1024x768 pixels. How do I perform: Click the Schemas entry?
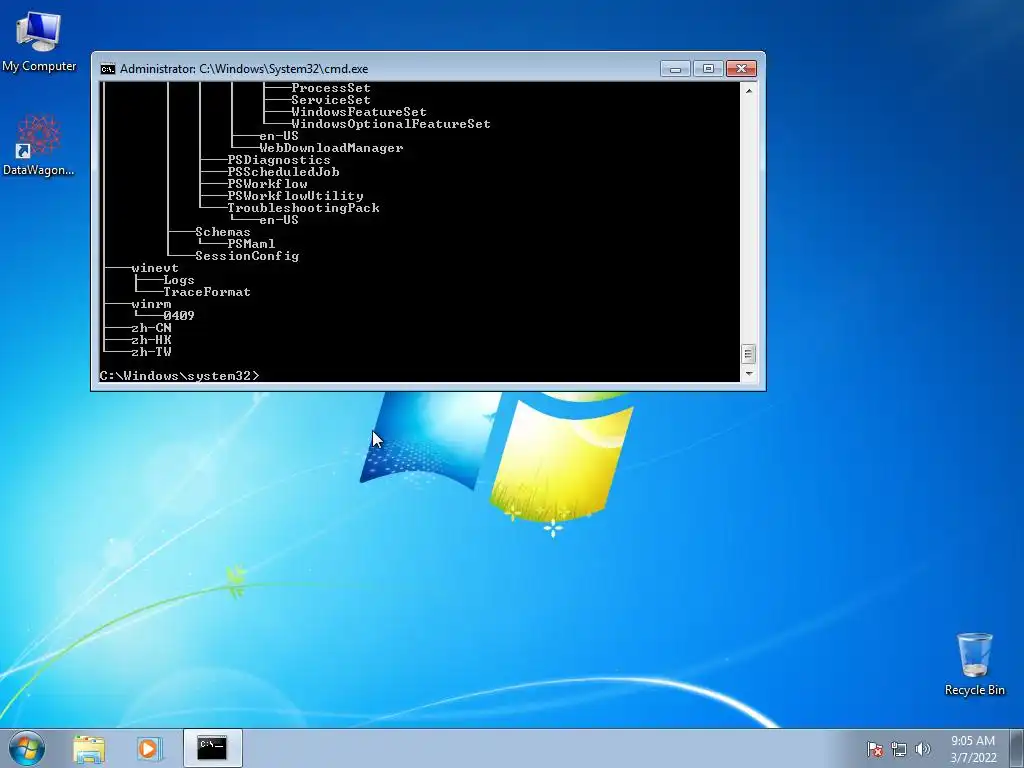pyautogui.click(x=223, y=232)
